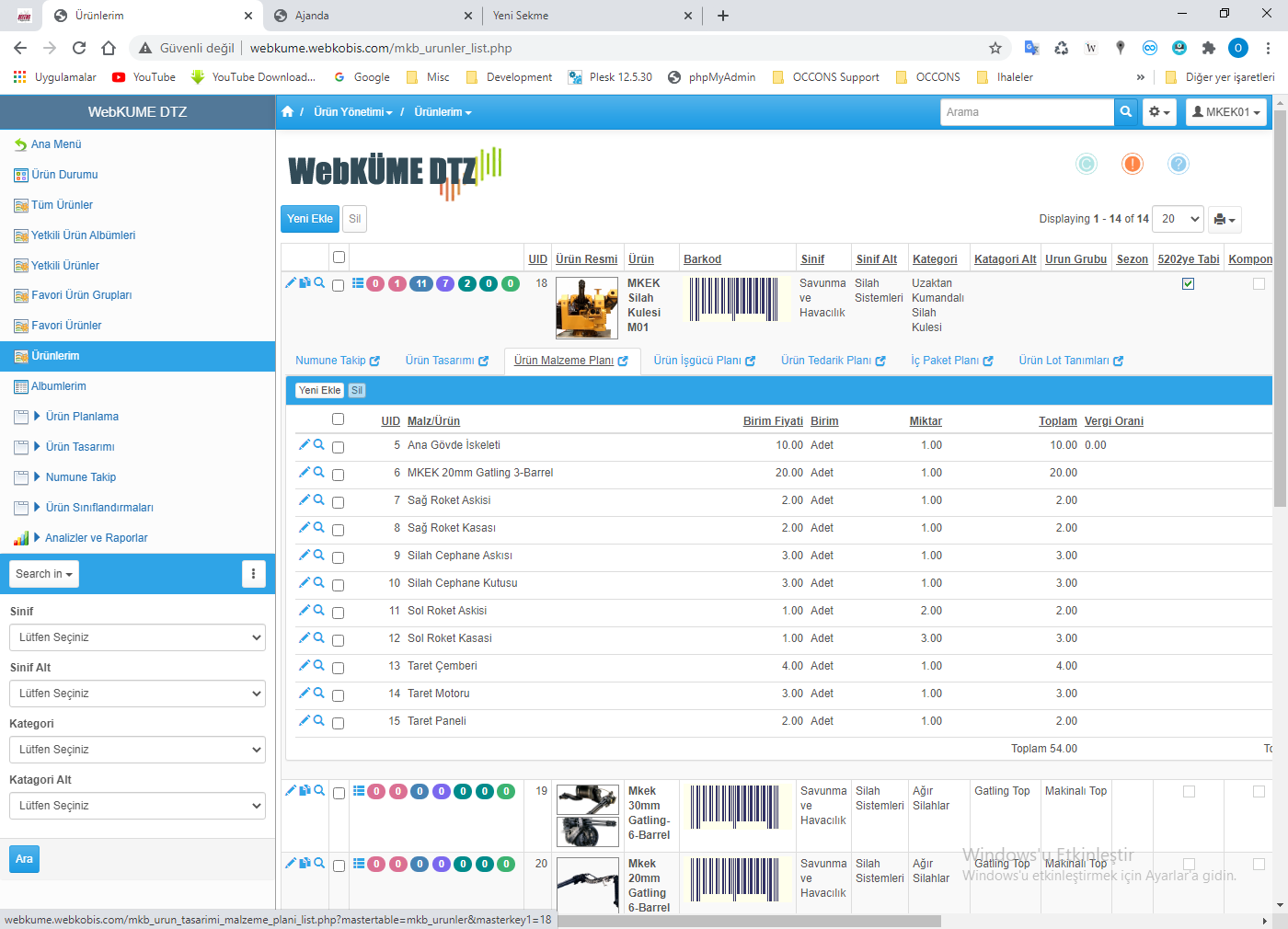Click view magnifier for Taret Paneli
The image size is (1288, 929).
[x=319, y=720]
